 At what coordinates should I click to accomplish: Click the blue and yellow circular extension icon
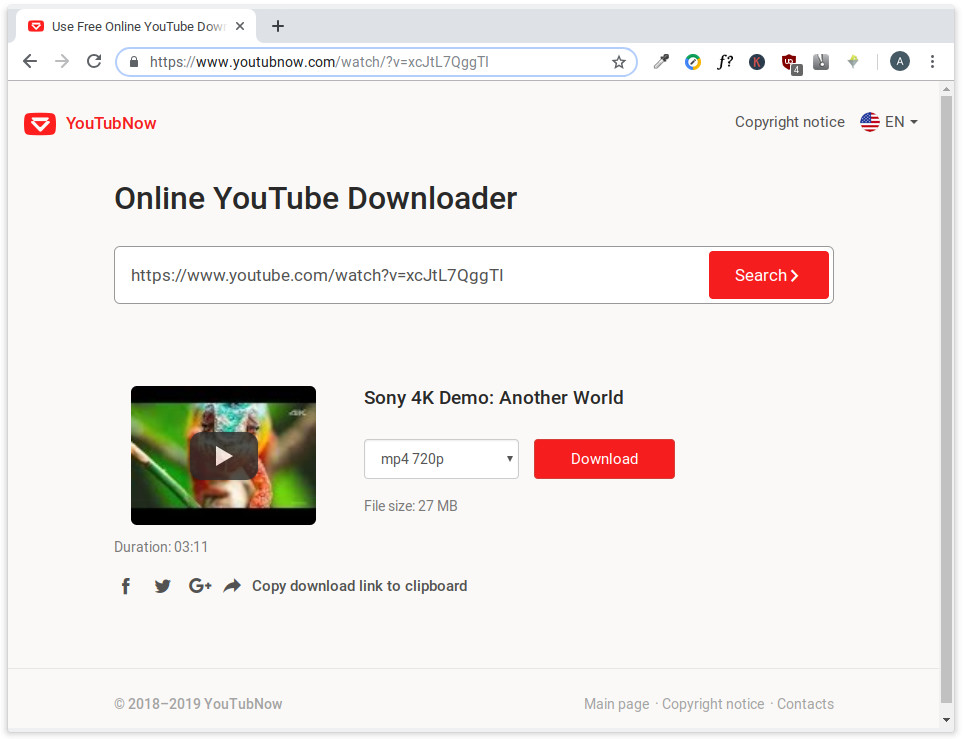tap(693, 61)
